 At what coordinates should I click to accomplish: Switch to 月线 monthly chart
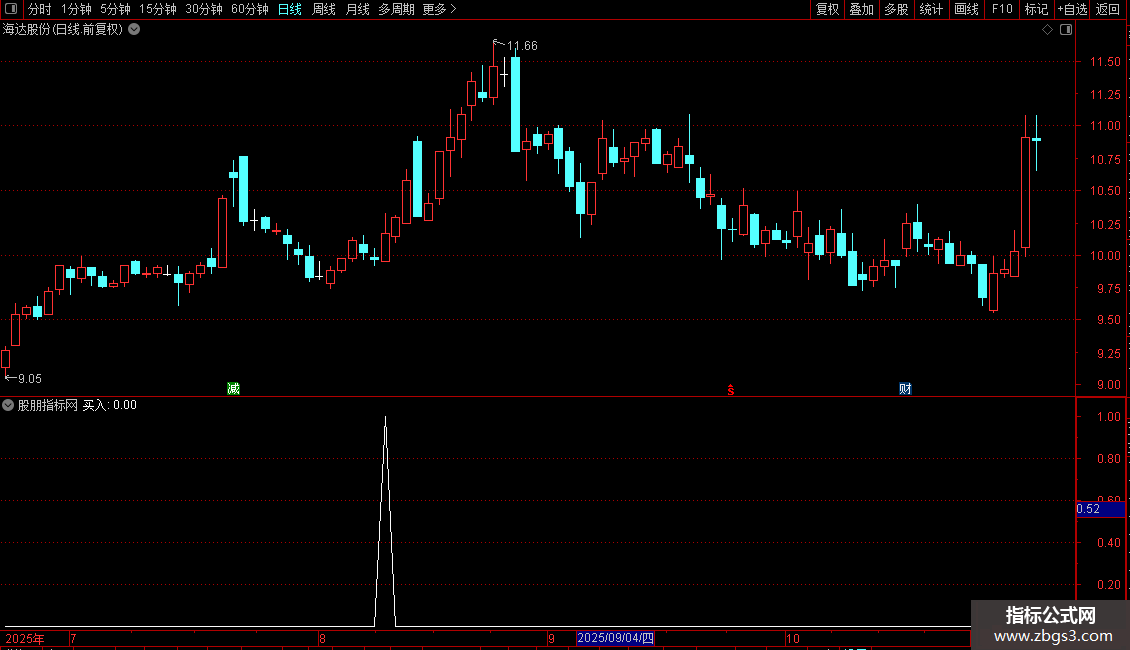(x=357, y=9)
